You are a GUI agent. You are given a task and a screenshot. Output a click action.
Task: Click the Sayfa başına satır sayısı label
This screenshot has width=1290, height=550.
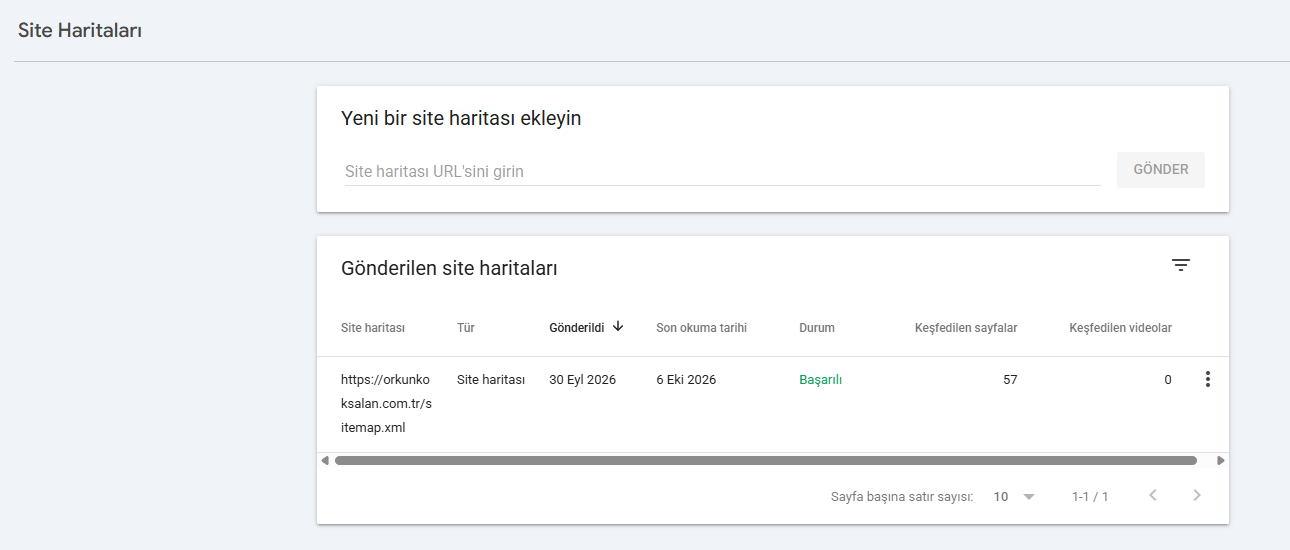pos(902,496)
